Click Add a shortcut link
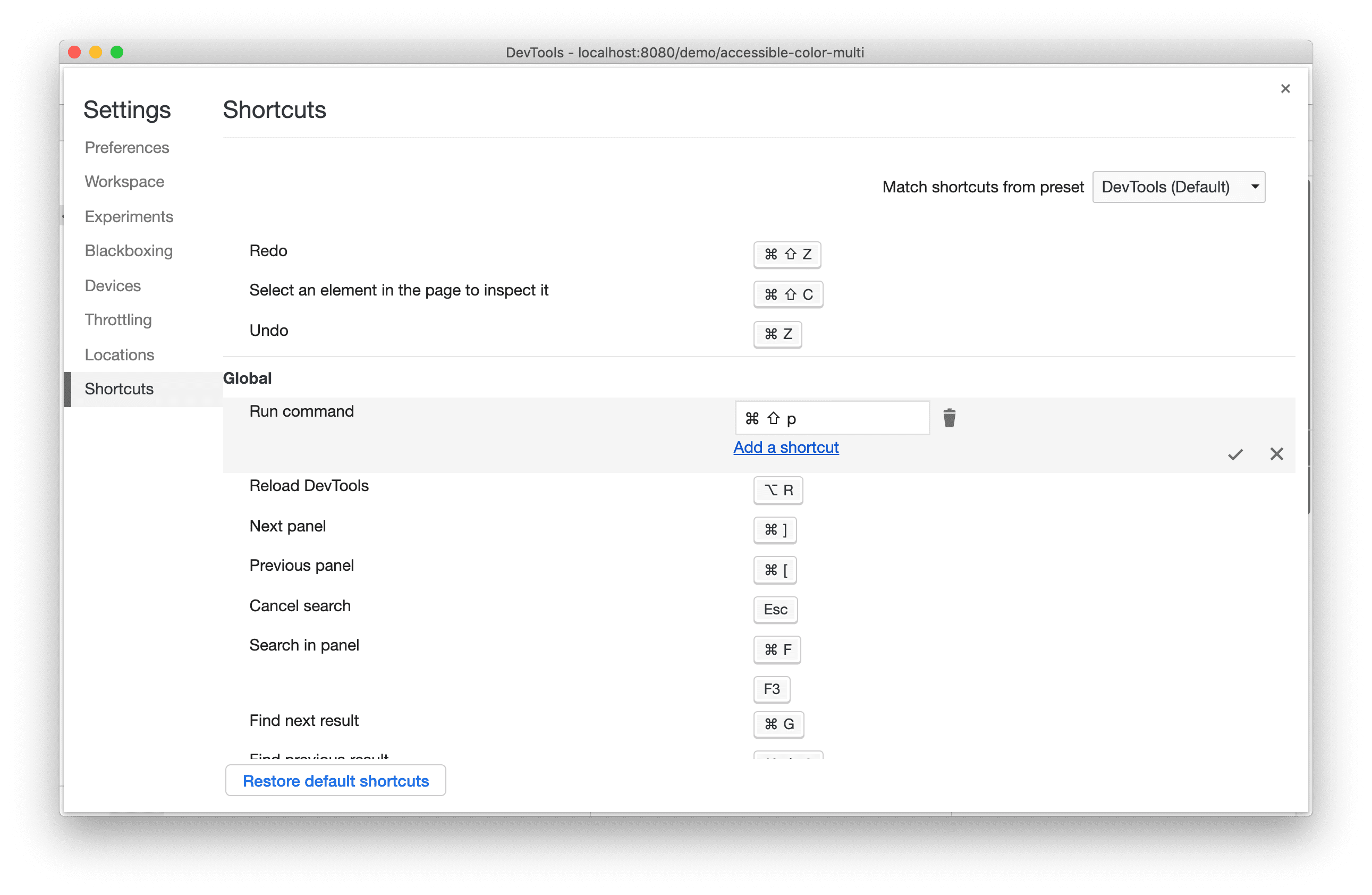This screenshot has height=895, width=1372. [x=787, y=447]
